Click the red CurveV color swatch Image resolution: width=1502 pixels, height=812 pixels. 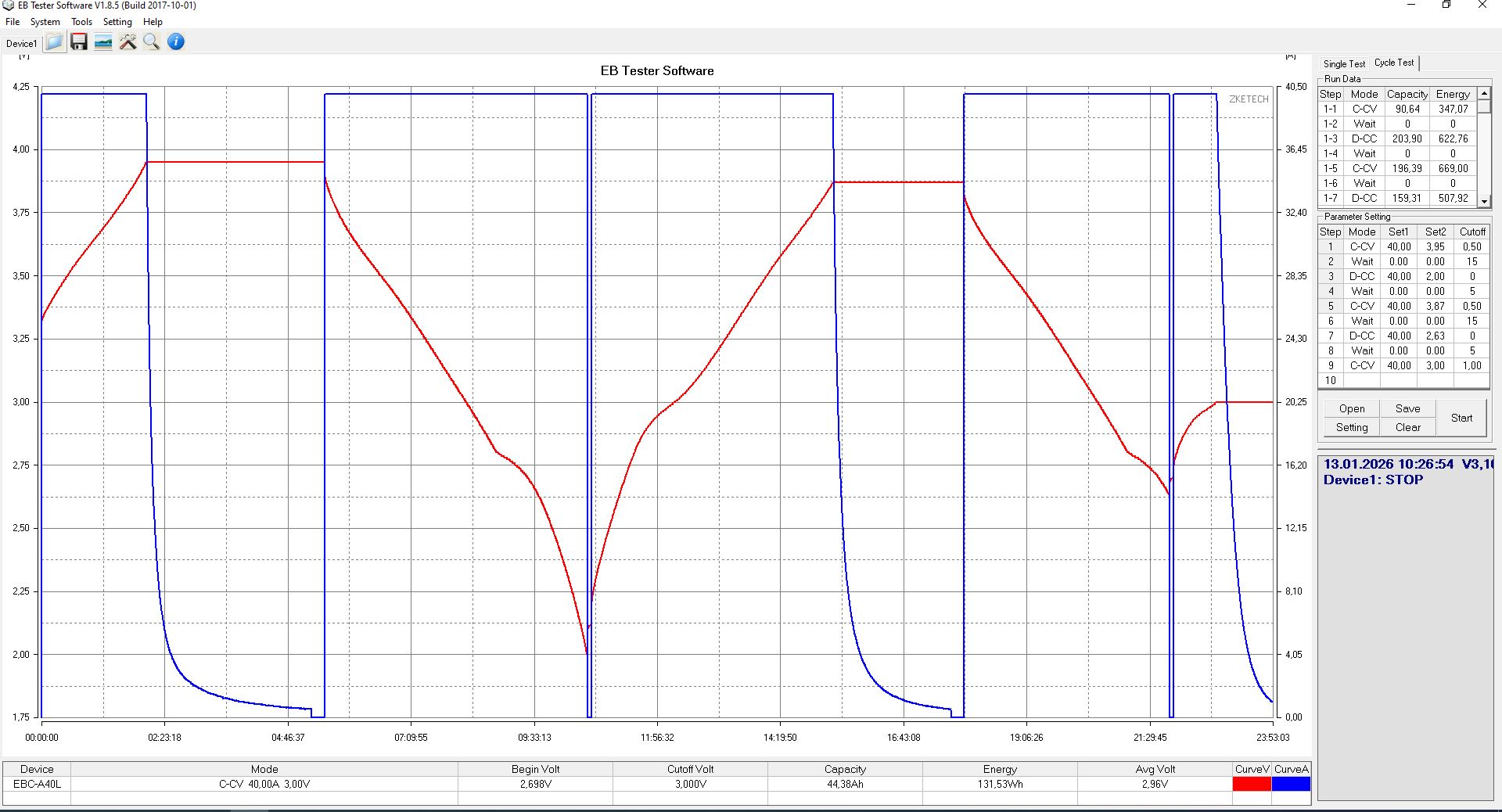[1252, 784]
